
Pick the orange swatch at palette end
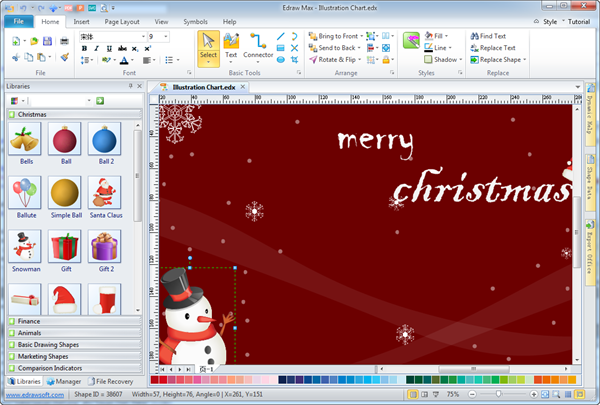click(x=572, y=380)
